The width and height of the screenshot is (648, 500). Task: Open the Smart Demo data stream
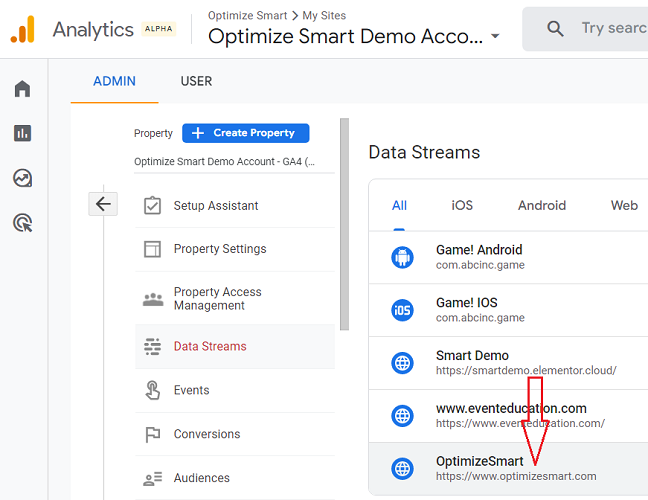tap(508, 363)
